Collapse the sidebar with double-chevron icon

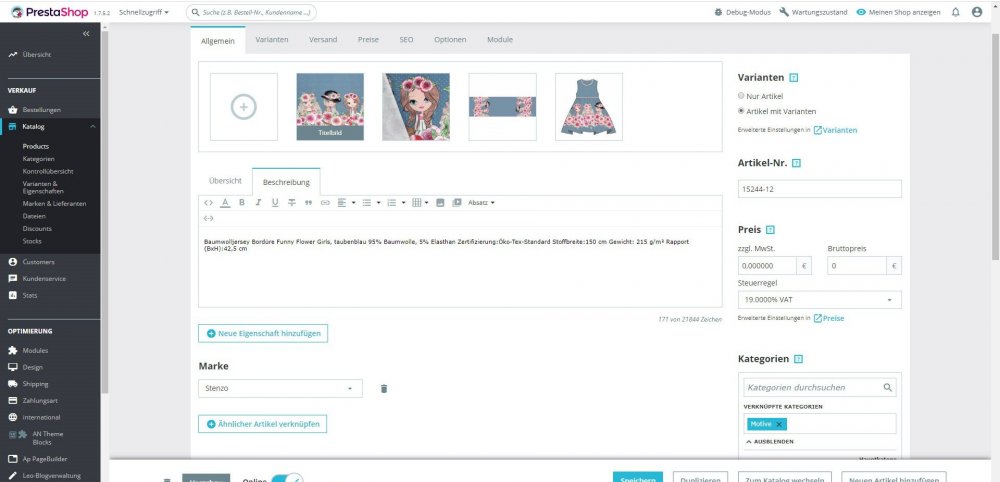point(86,34)
